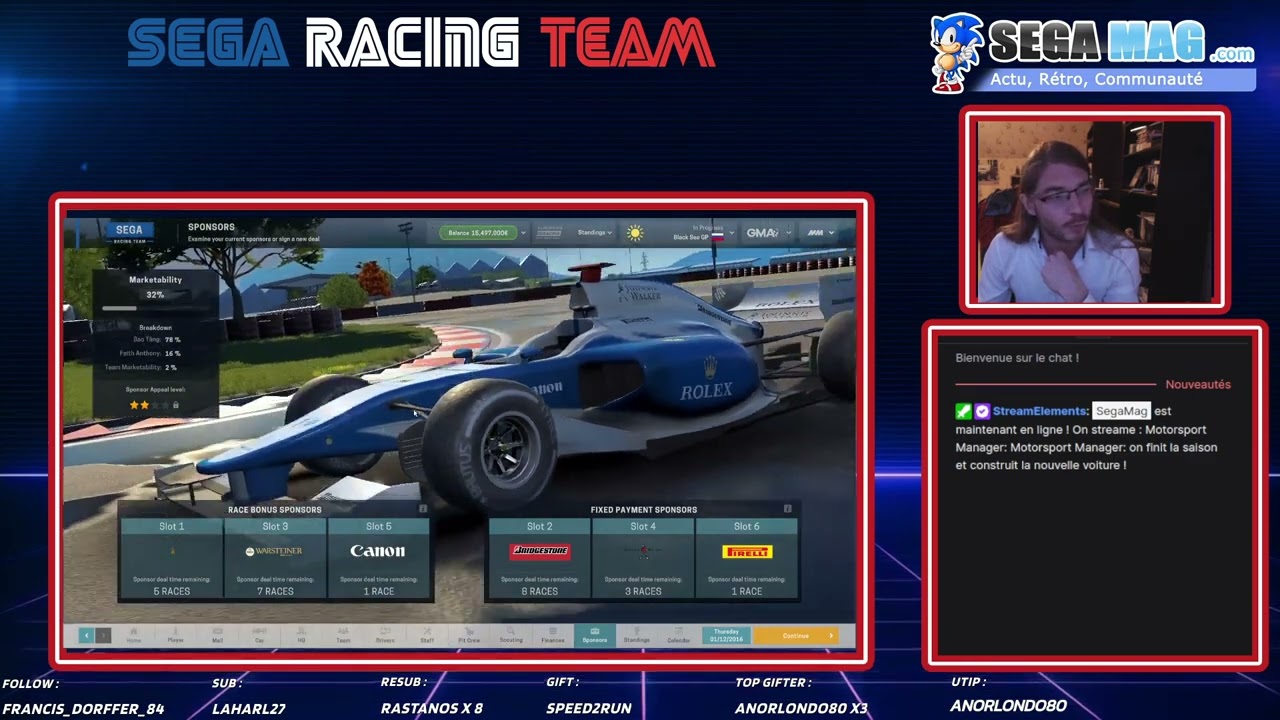This screenshot has height=720, width=1280.
Task: Click the sponsor appeal lock icon
Action: pyautogui.click(x=176, y=405)
